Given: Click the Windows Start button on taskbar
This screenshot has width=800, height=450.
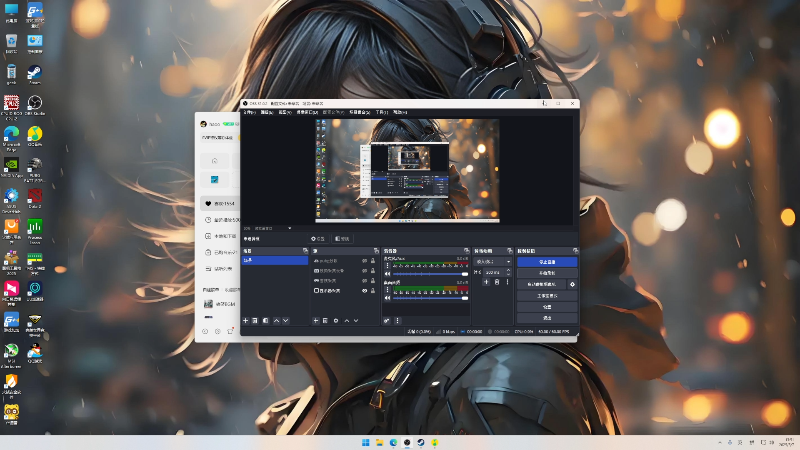Looking at the screenshot, I should (365, 442).
